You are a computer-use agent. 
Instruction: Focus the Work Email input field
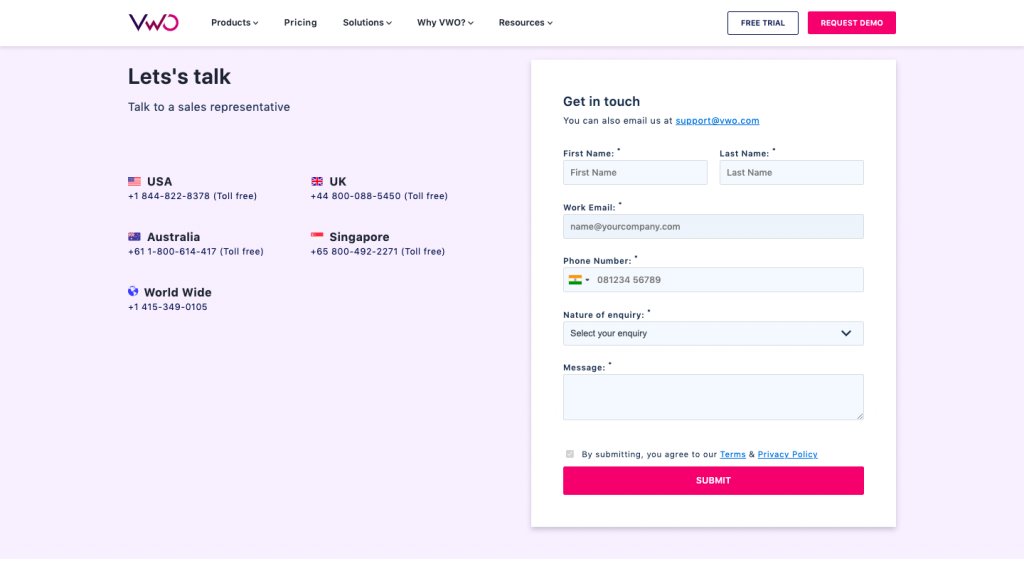[x=713, y=226]
